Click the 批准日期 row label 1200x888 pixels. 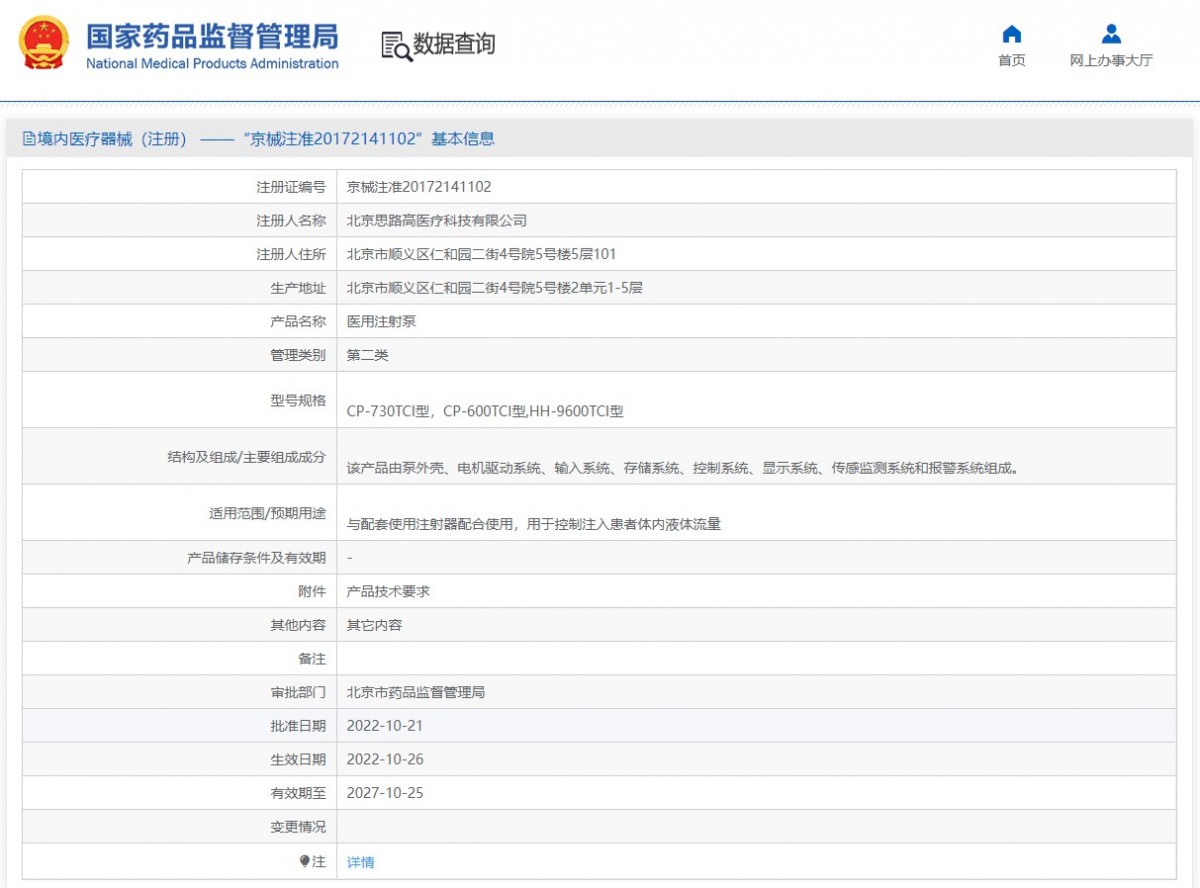(x=298, y=726)
